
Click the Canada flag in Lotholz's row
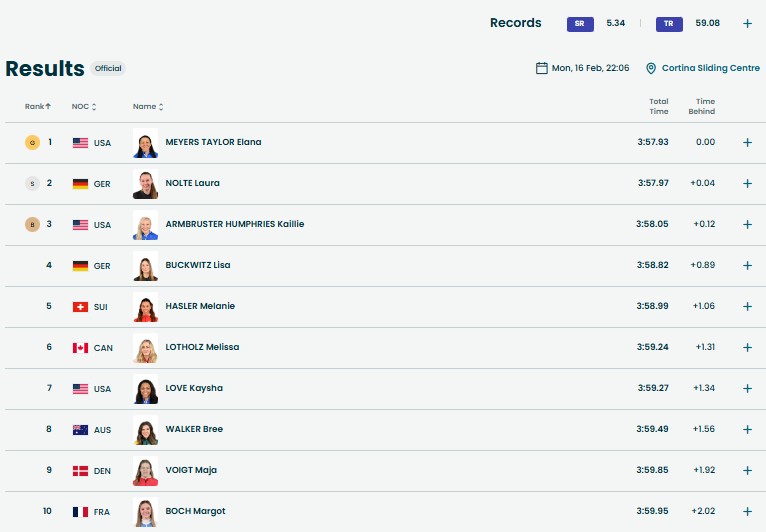(81, 347)
